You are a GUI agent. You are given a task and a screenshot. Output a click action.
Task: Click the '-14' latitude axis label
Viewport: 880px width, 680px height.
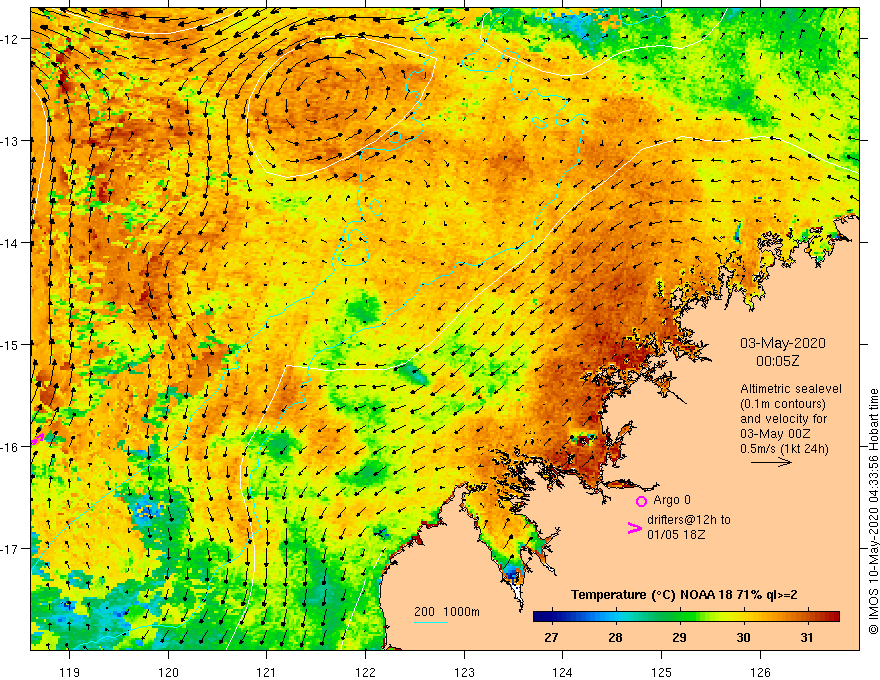tap(11, 243)
